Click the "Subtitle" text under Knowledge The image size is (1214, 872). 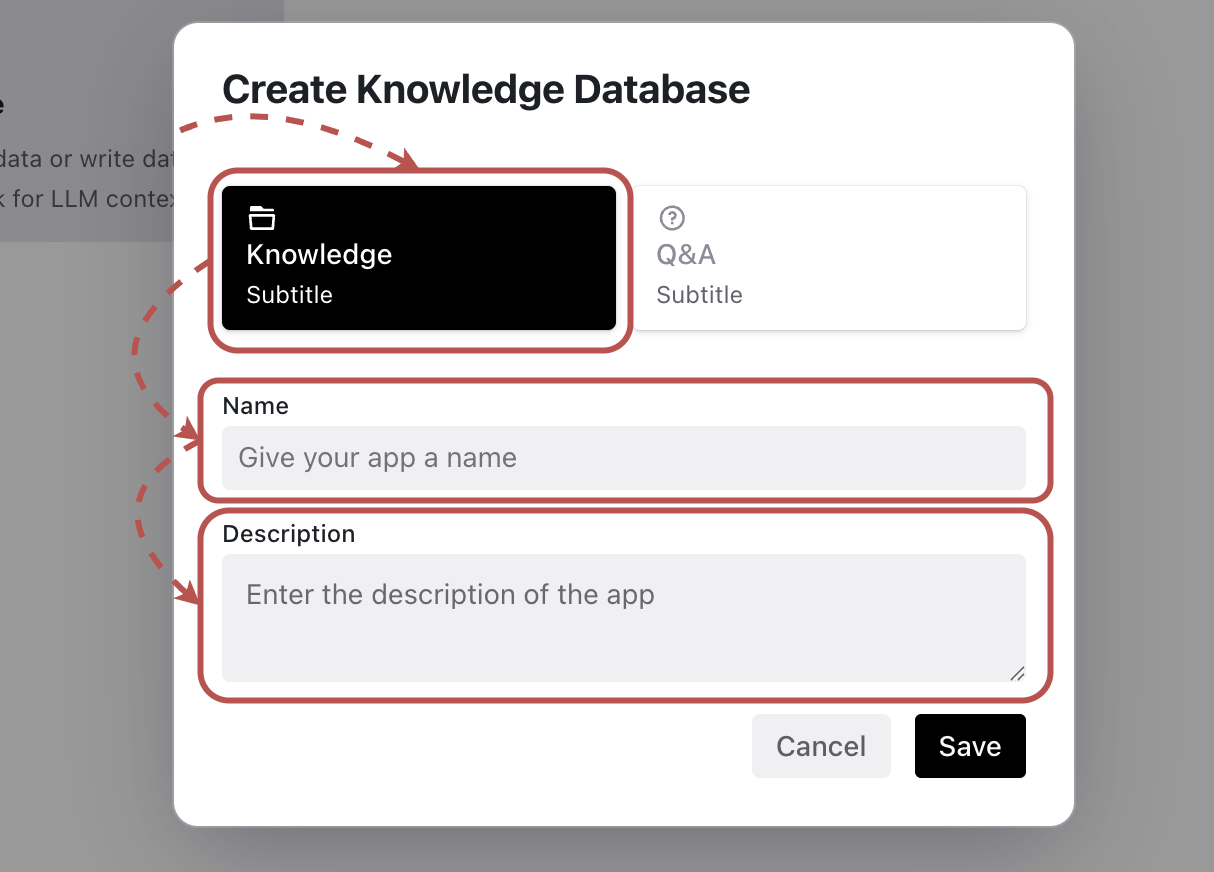(x=289, y=295)
